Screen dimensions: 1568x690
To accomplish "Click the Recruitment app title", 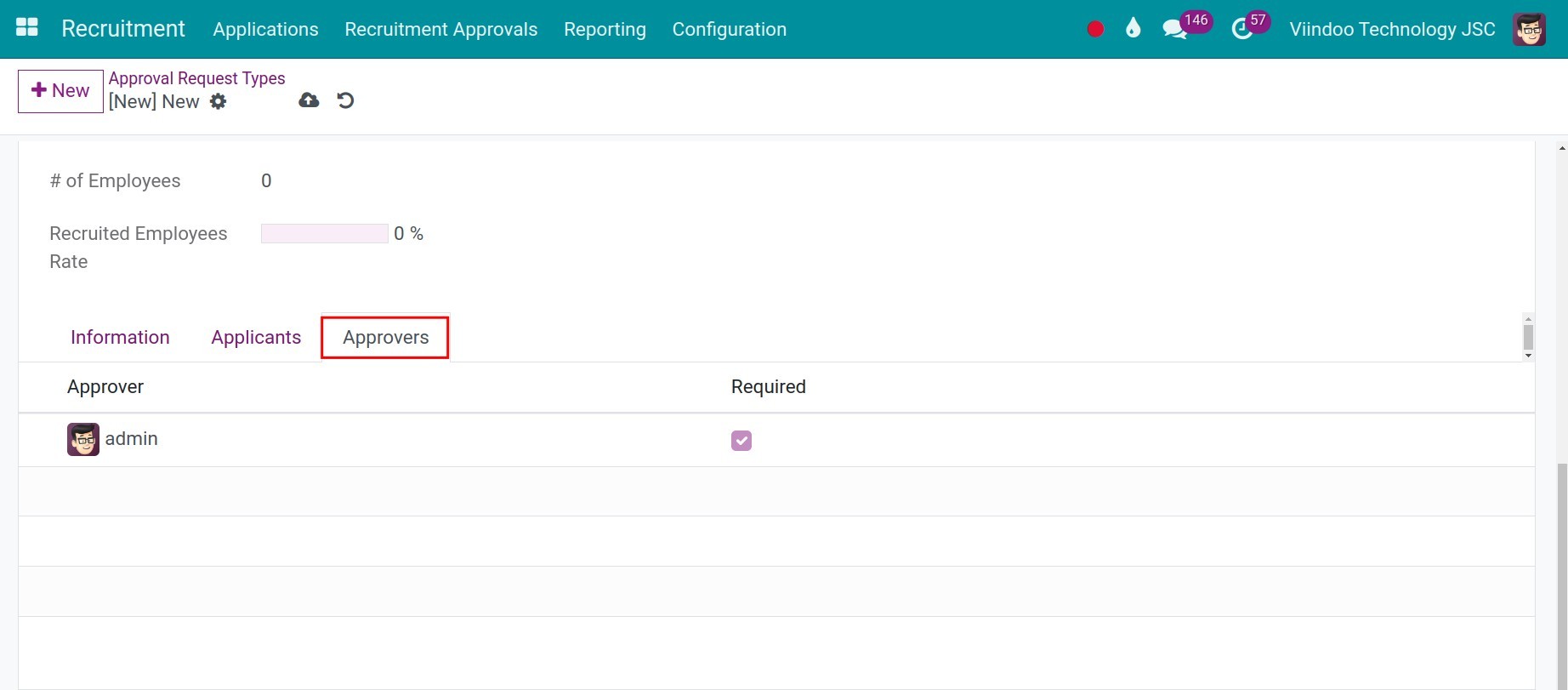I will tap(123, 29).
